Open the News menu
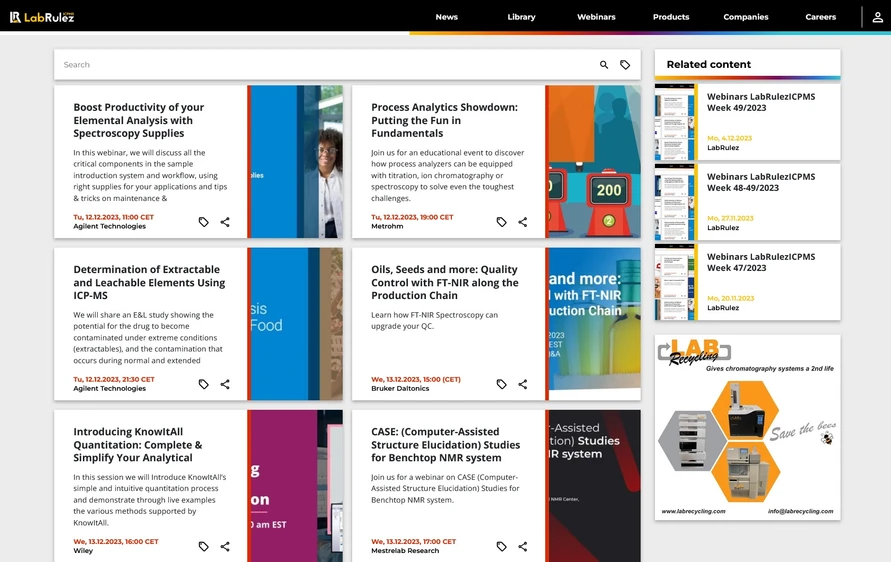The height and width of the screenshot is (562, 891). click(447, 17)
